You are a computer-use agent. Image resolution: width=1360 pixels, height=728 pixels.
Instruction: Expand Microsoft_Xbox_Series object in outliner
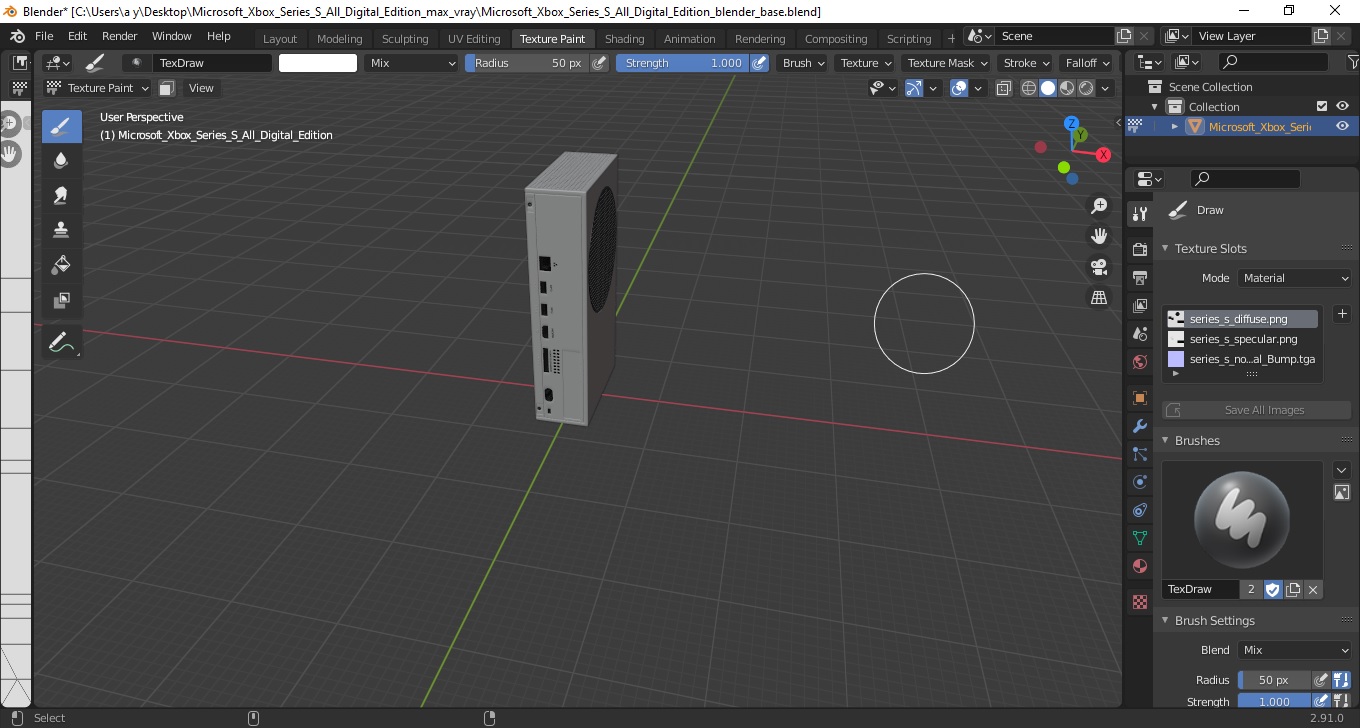[1175, 126]
